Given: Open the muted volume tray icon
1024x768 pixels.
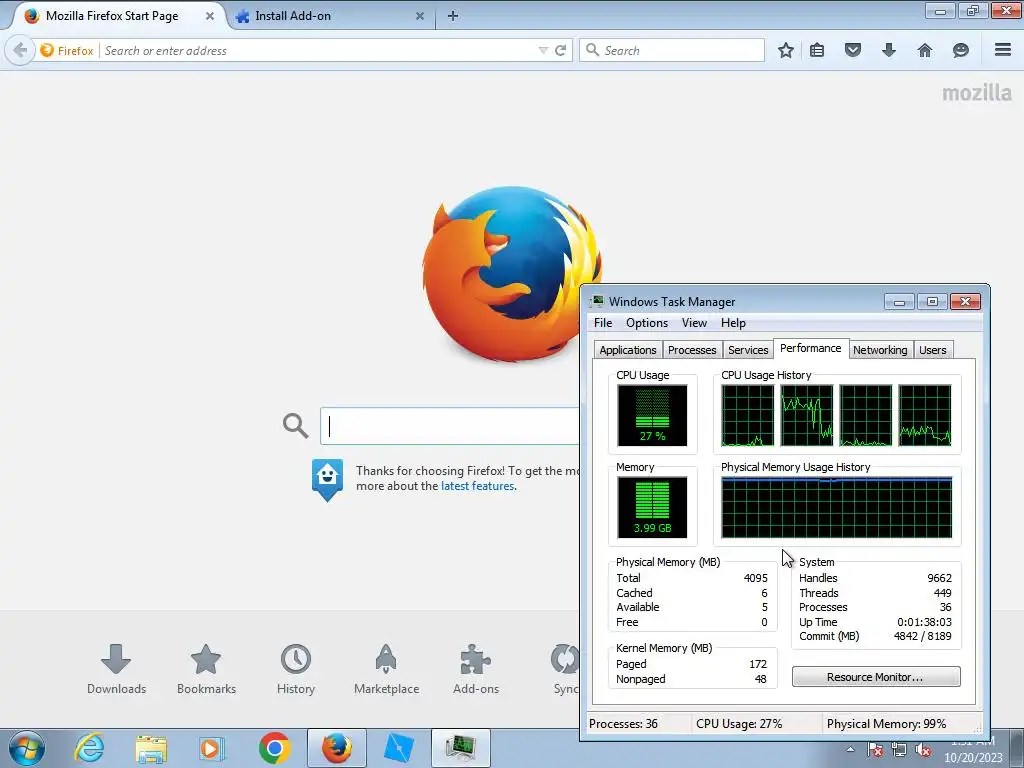Looking at the screenshot, I should point(923,750).
